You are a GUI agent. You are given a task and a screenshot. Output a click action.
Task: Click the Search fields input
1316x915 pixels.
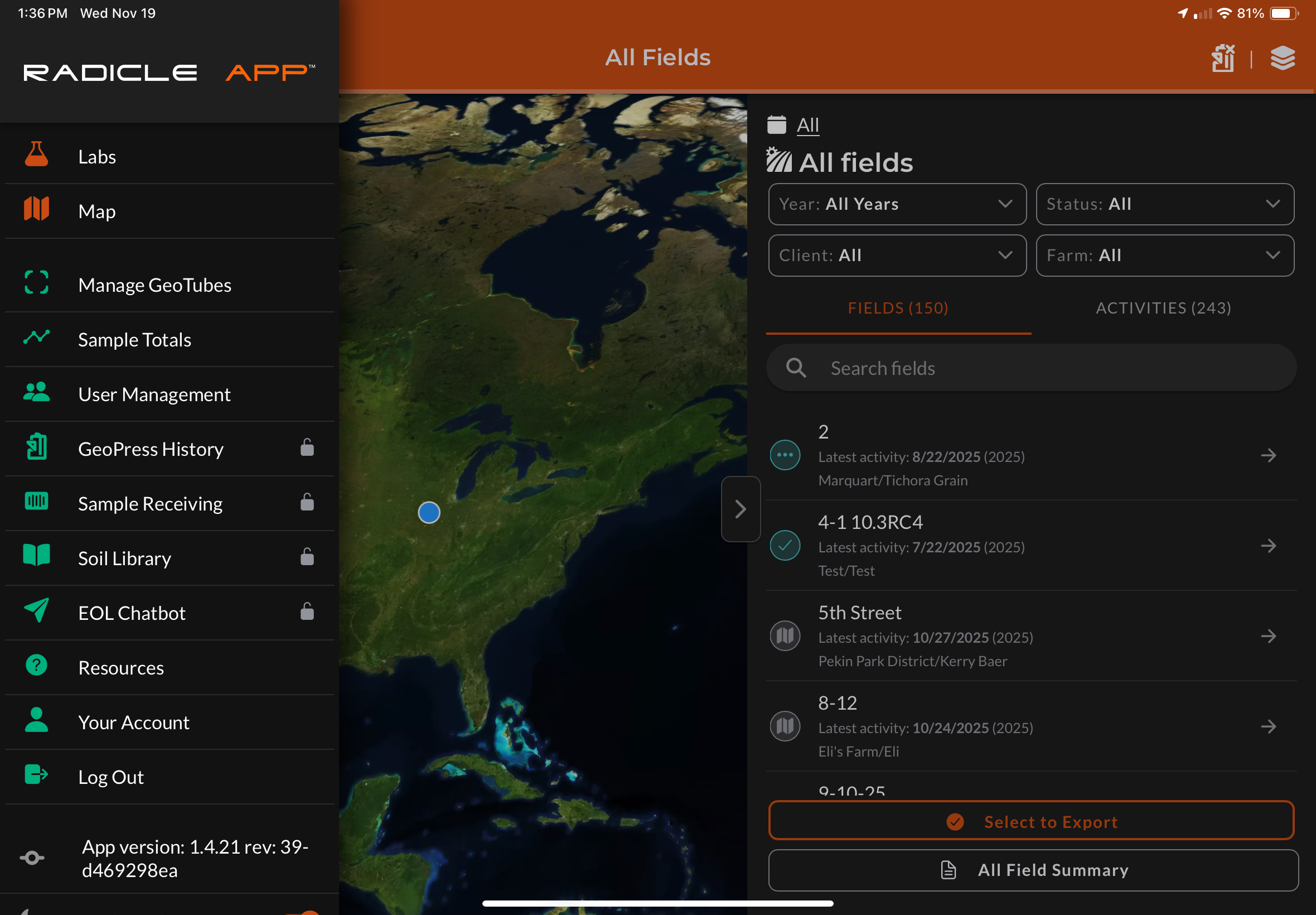pos(1031,368)
